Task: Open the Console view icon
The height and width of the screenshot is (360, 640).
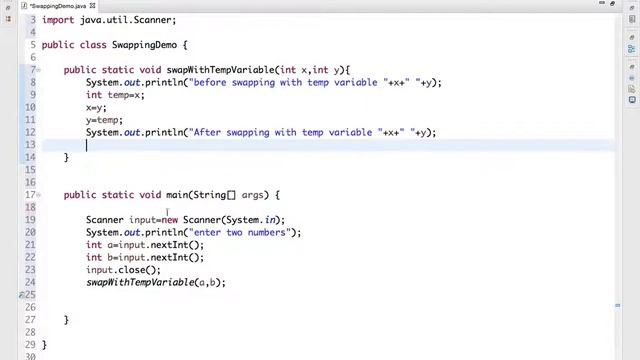Action: tap(632, 100)
